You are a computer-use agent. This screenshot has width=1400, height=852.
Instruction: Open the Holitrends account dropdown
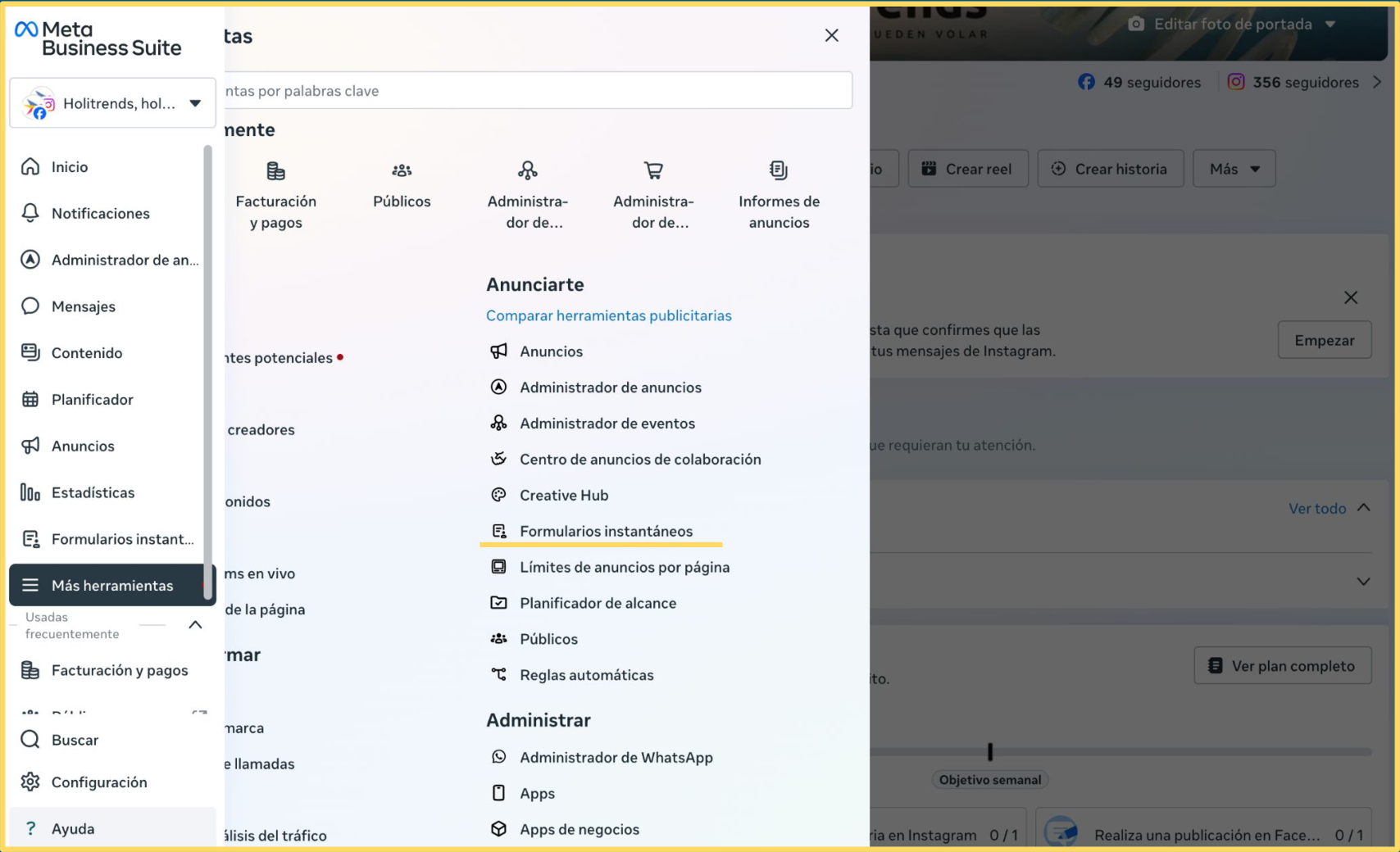point(112,103)
